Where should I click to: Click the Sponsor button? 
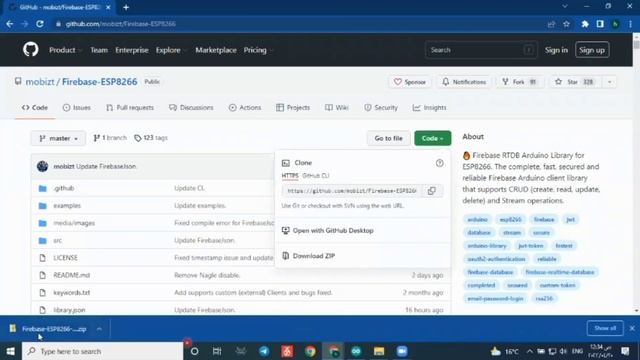[x=410, y=82]
